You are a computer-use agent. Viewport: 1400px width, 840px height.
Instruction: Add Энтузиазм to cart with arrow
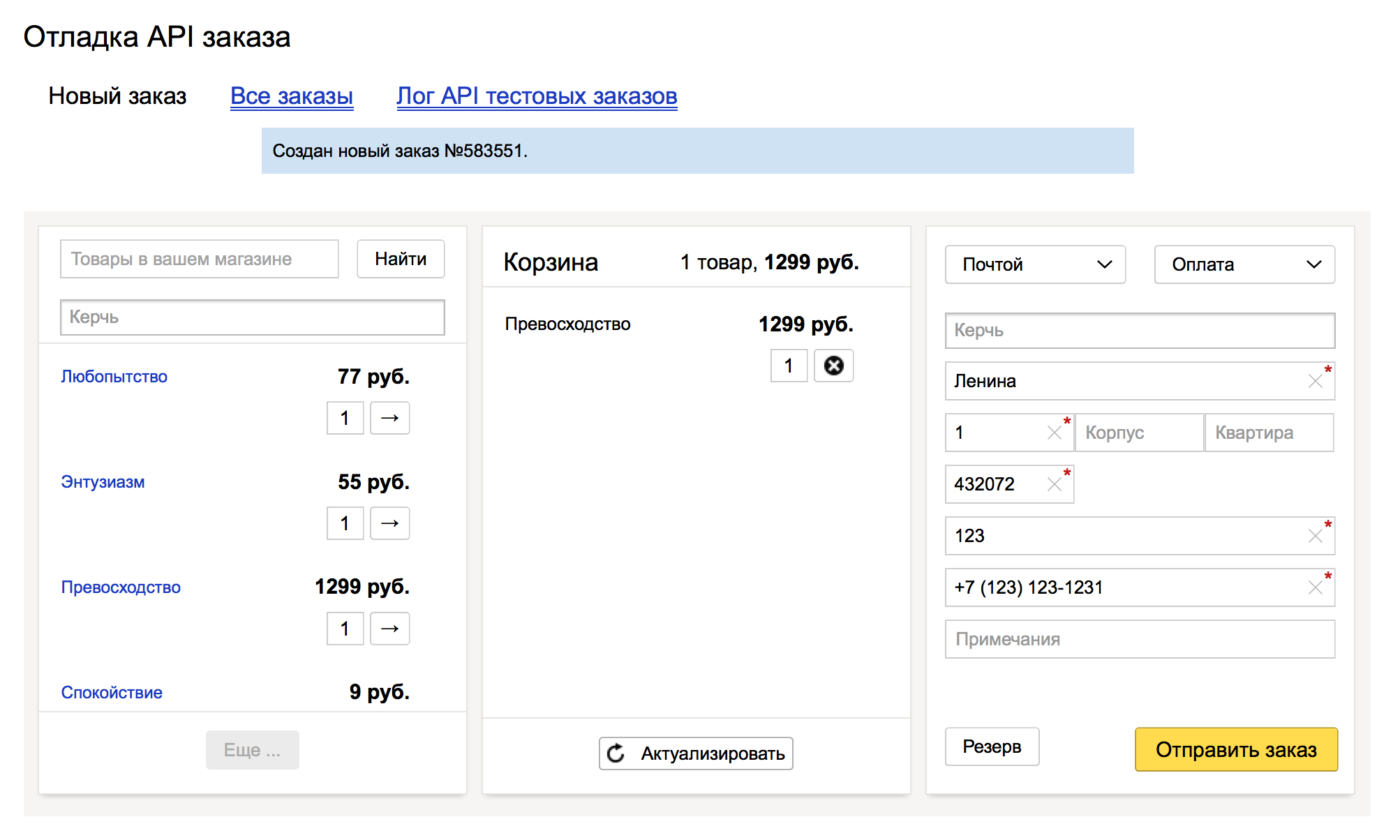[389, 523]
